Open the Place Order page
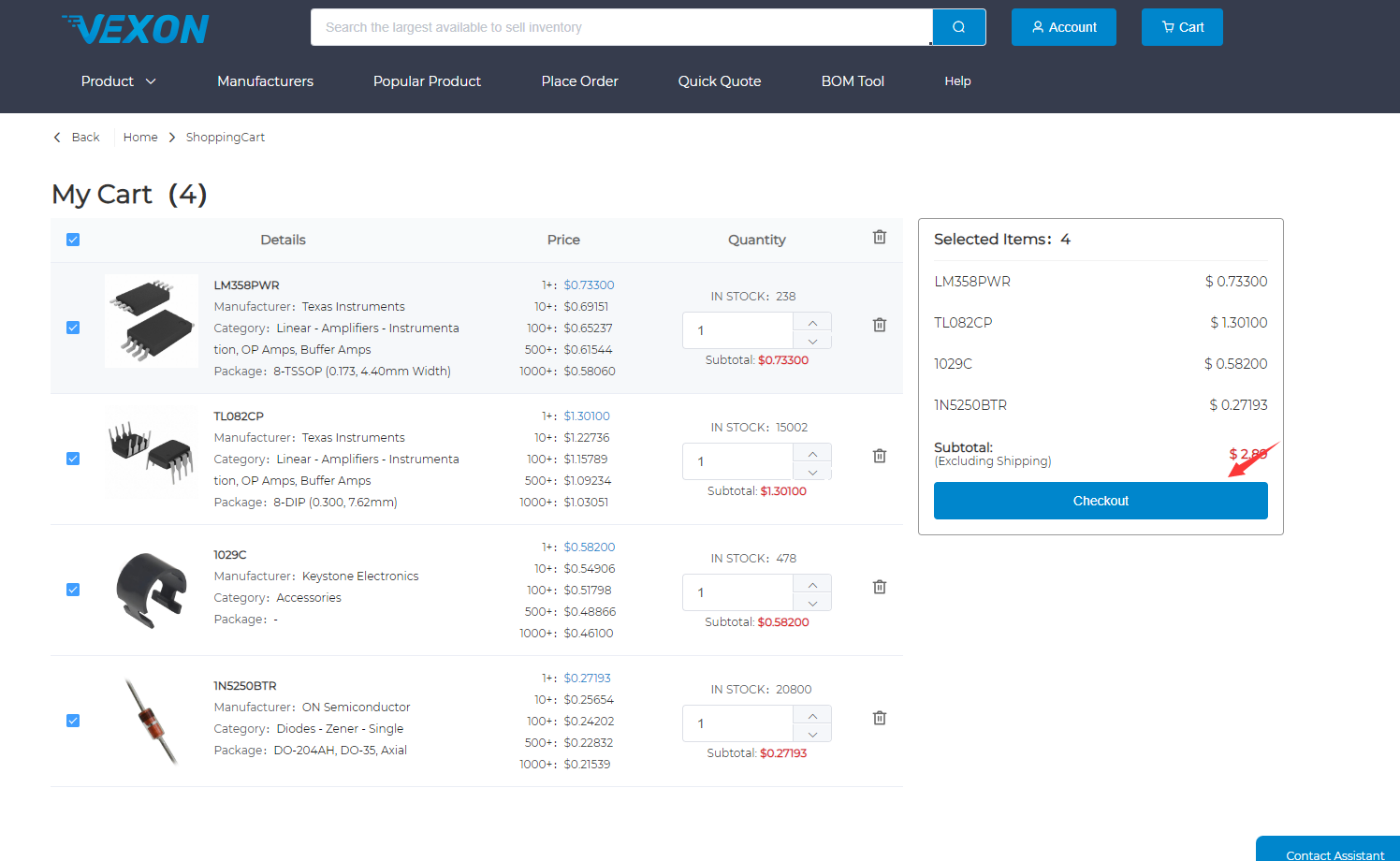The image size is (1400, 861). click(579, 81)
